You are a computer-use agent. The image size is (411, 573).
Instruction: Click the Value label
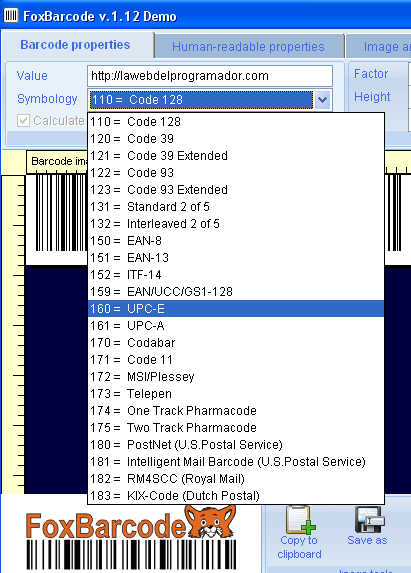tap(32, 76)
